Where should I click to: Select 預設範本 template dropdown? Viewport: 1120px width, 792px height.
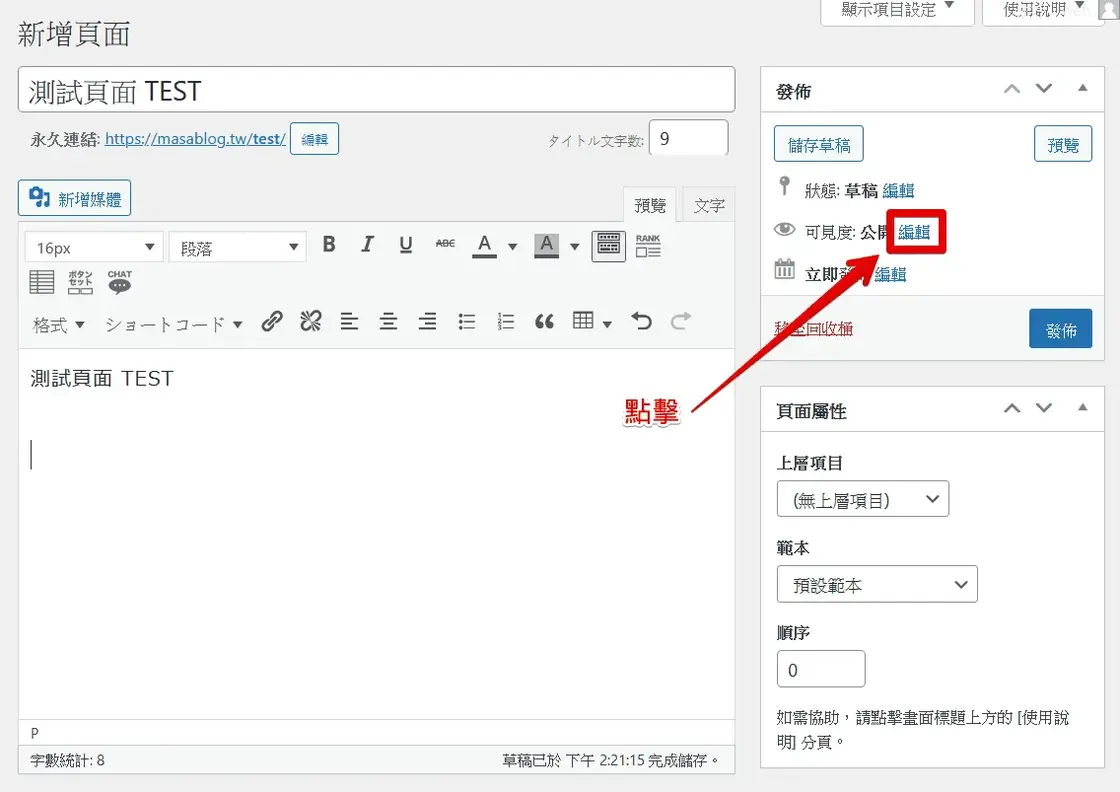tap(877, 584)
